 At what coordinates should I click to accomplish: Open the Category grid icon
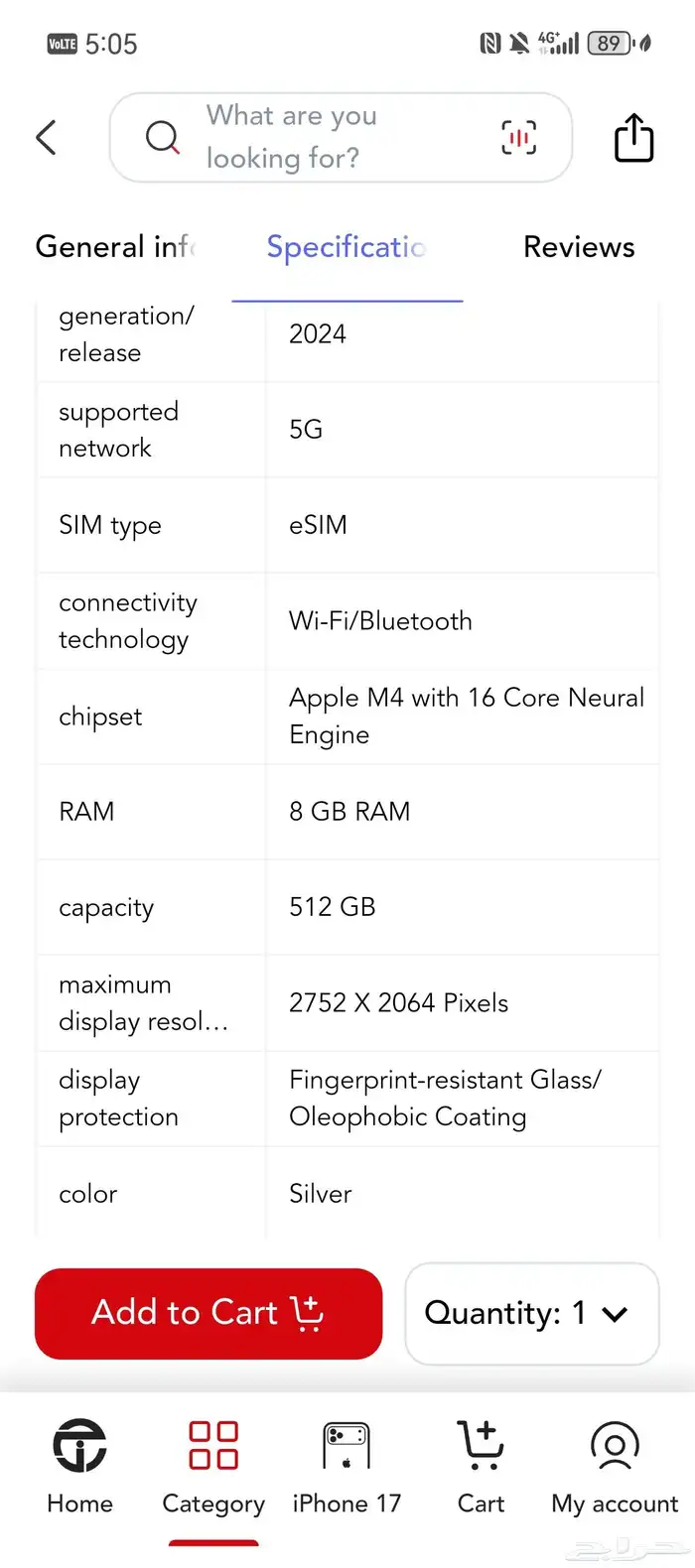pos(213,1465)
